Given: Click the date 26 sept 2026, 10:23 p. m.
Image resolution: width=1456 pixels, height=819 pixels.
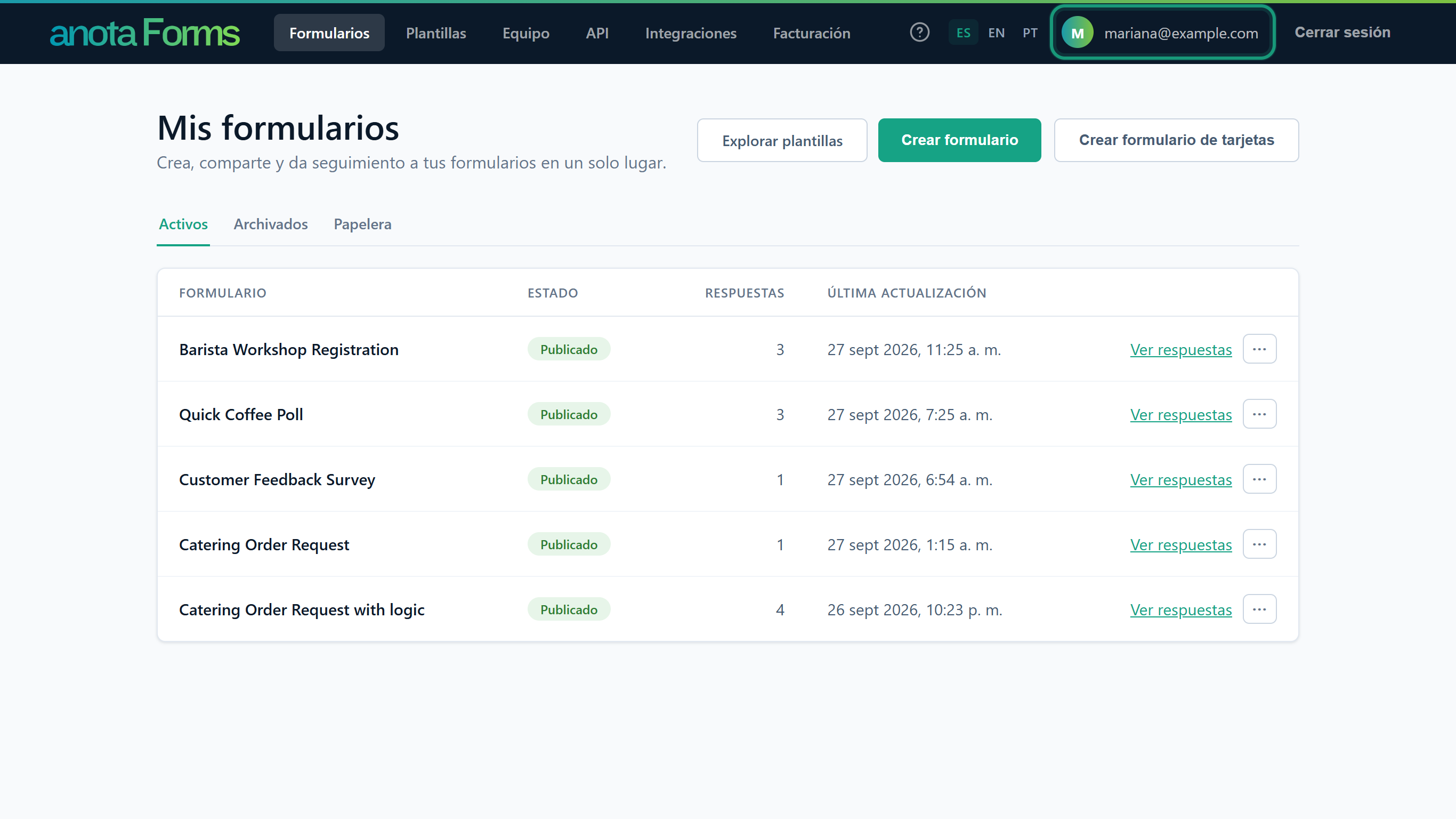Looking at the screenshot, I should tap(915, 610).
